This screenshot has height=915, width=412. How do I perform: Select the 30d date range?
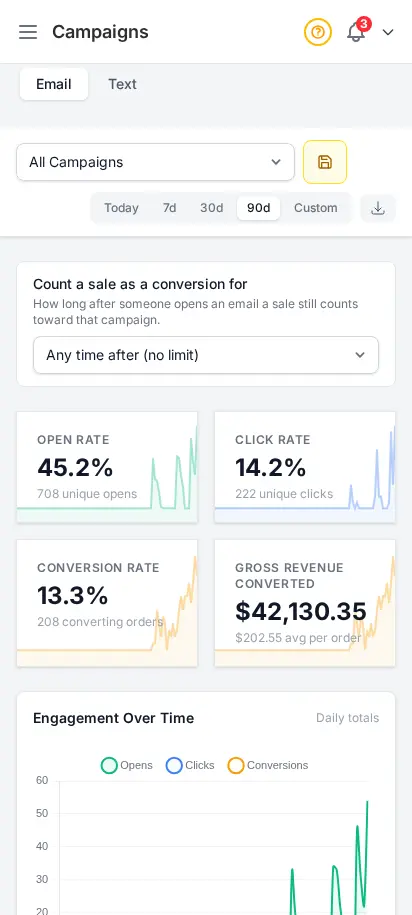(211, 208)
